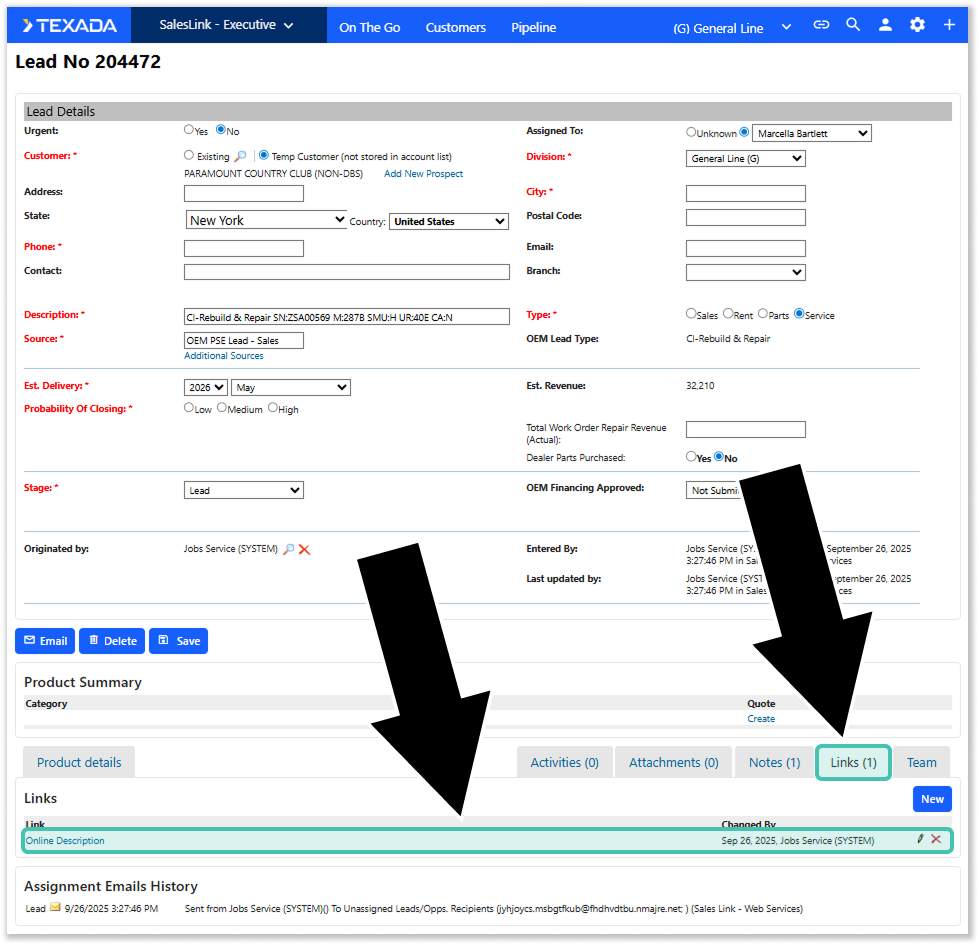This screenshot has height=945, width=979.
Task: Open search with the magnifier icon
Action: coord(853,25)
